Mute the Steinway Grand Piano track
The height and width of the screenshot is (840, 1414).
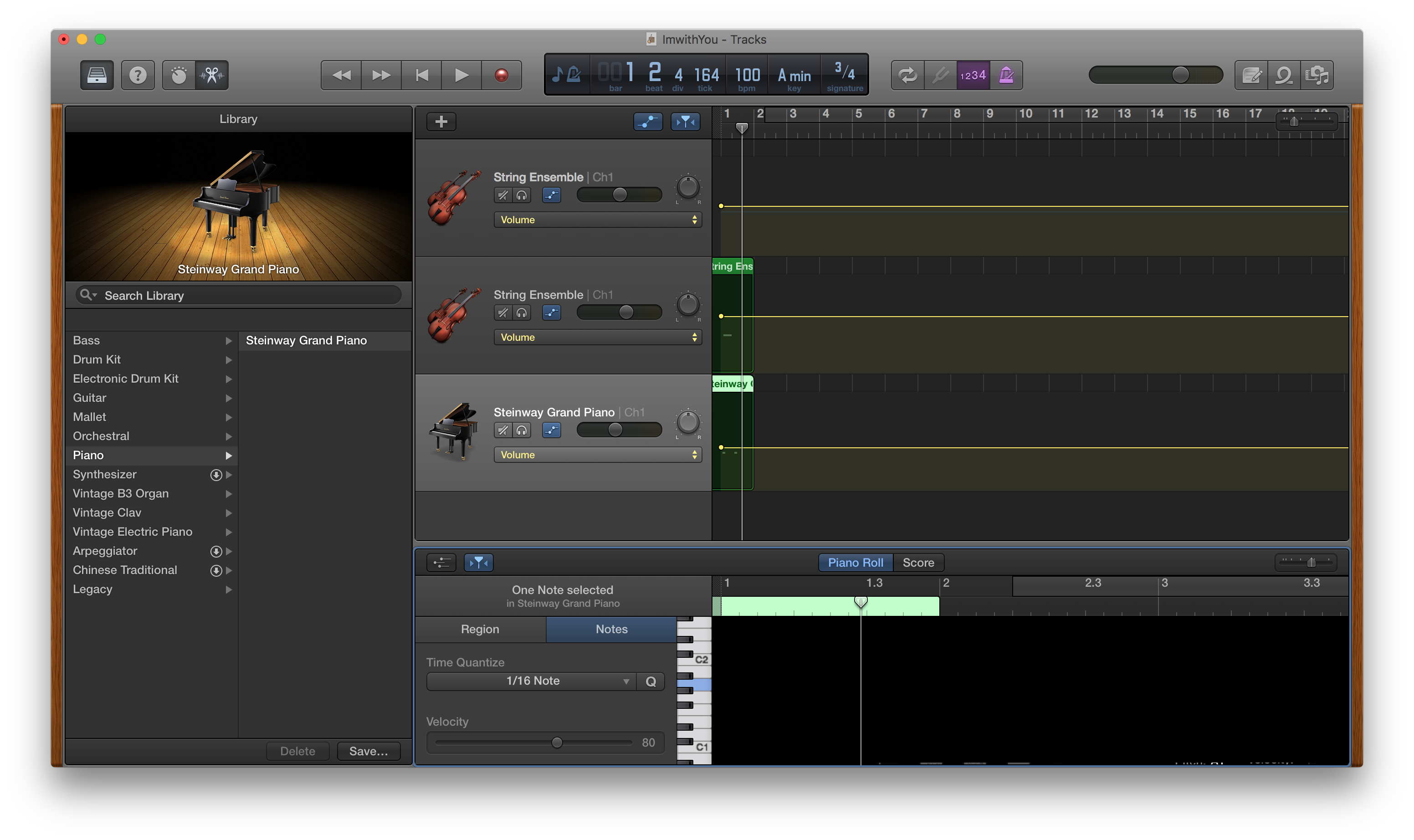tap(502, 430)
